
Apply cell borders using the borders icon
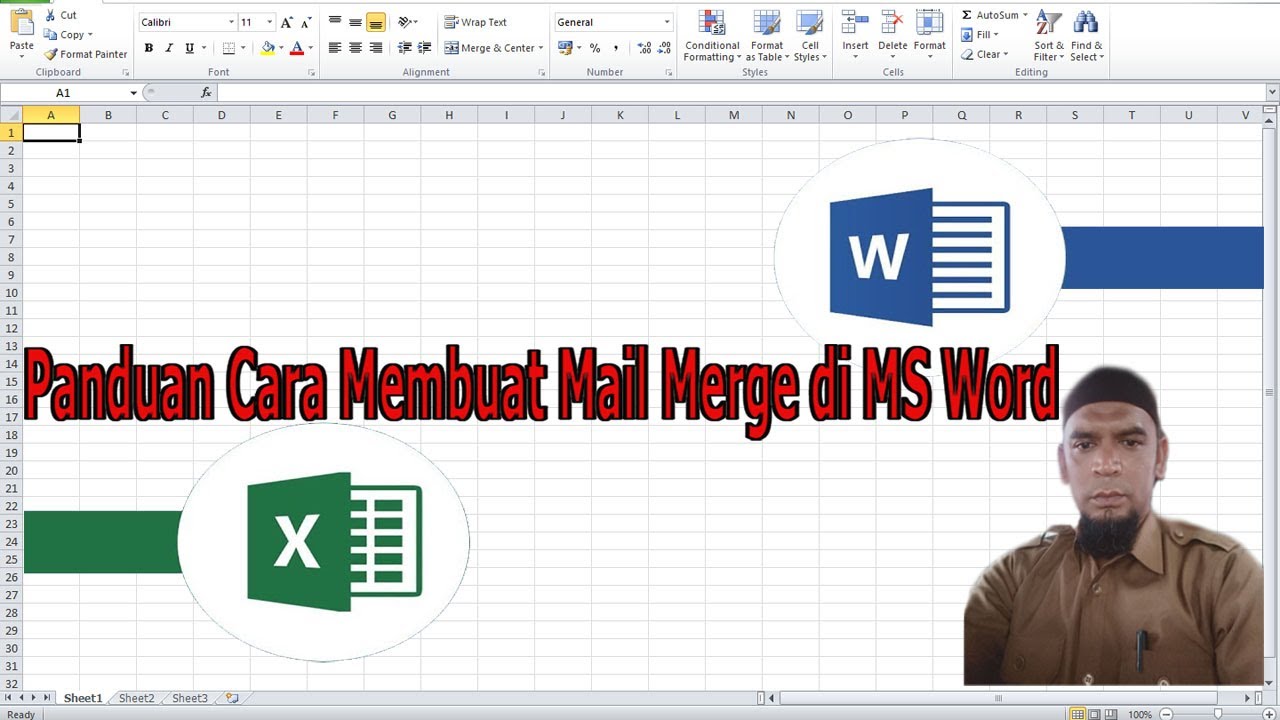(x=229, y=48)
